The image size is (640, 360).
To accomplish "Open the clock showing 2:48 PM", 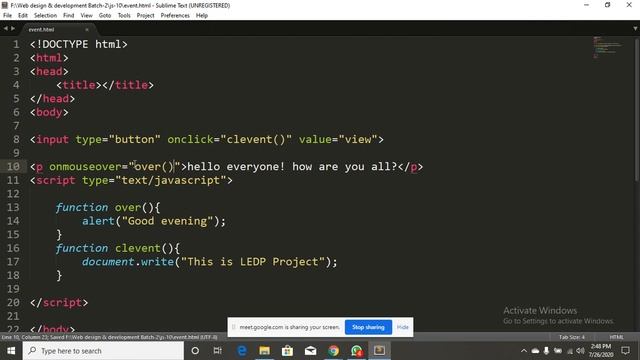I will coord(601,351).
